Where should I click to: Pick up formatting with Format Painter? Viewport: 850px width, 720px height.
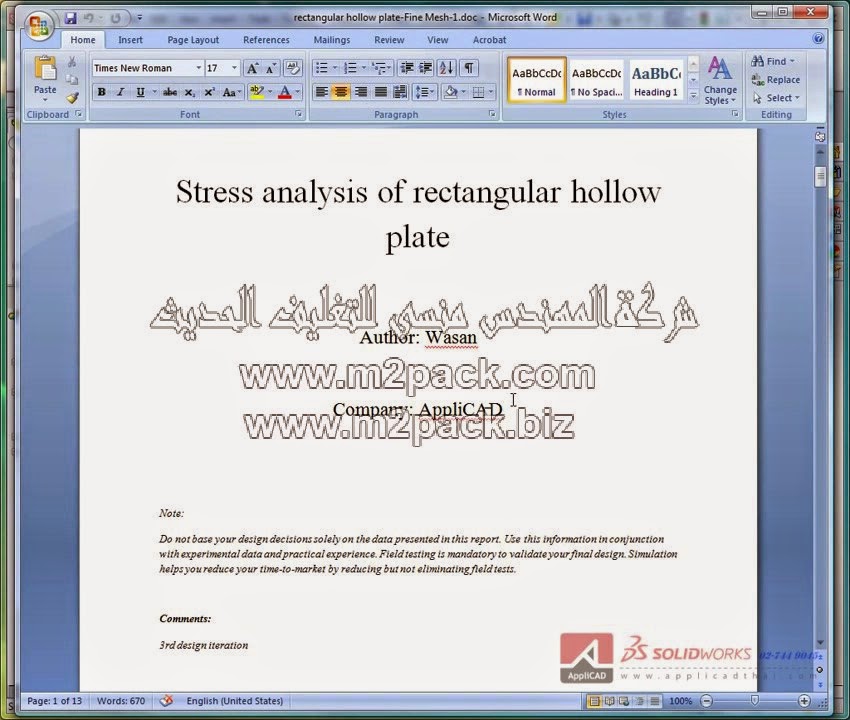click(72, 98)
